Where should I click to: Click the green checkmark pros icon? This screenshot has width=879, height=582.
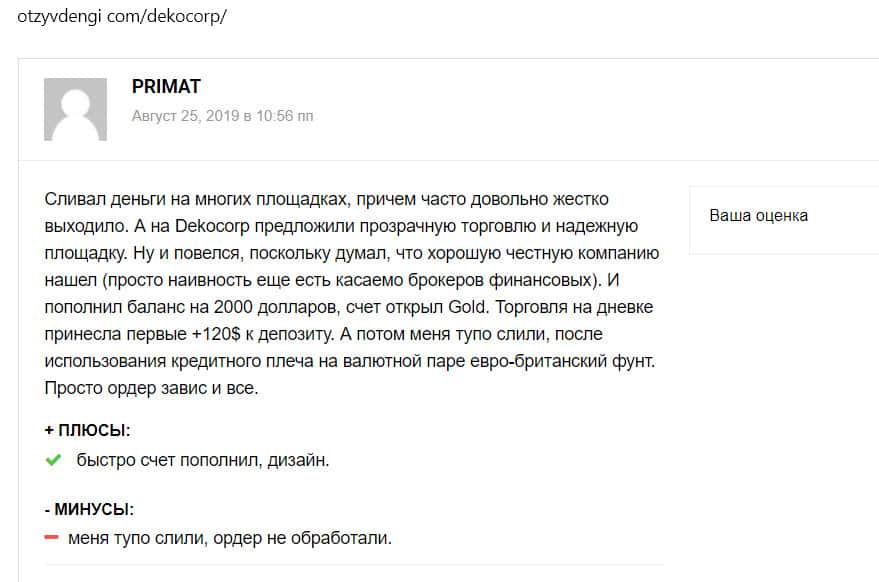click(54, 460)
